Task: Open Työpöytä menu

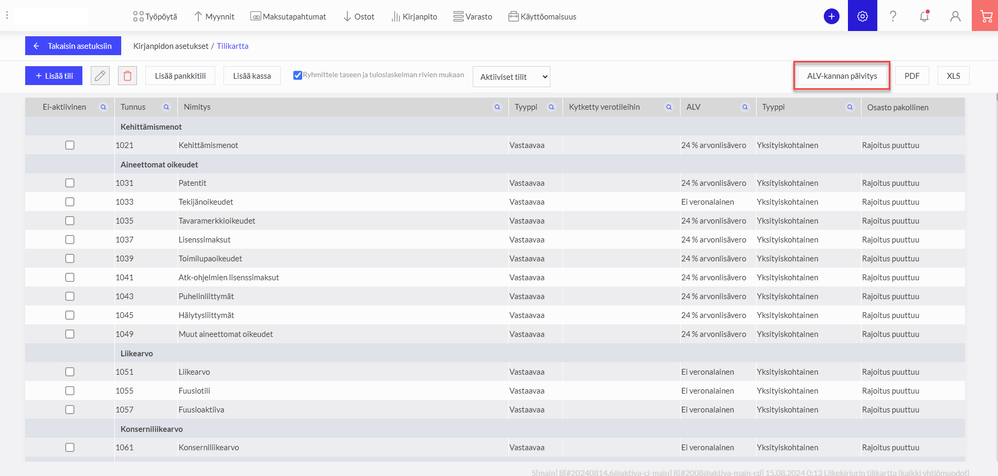Action: 155,17
